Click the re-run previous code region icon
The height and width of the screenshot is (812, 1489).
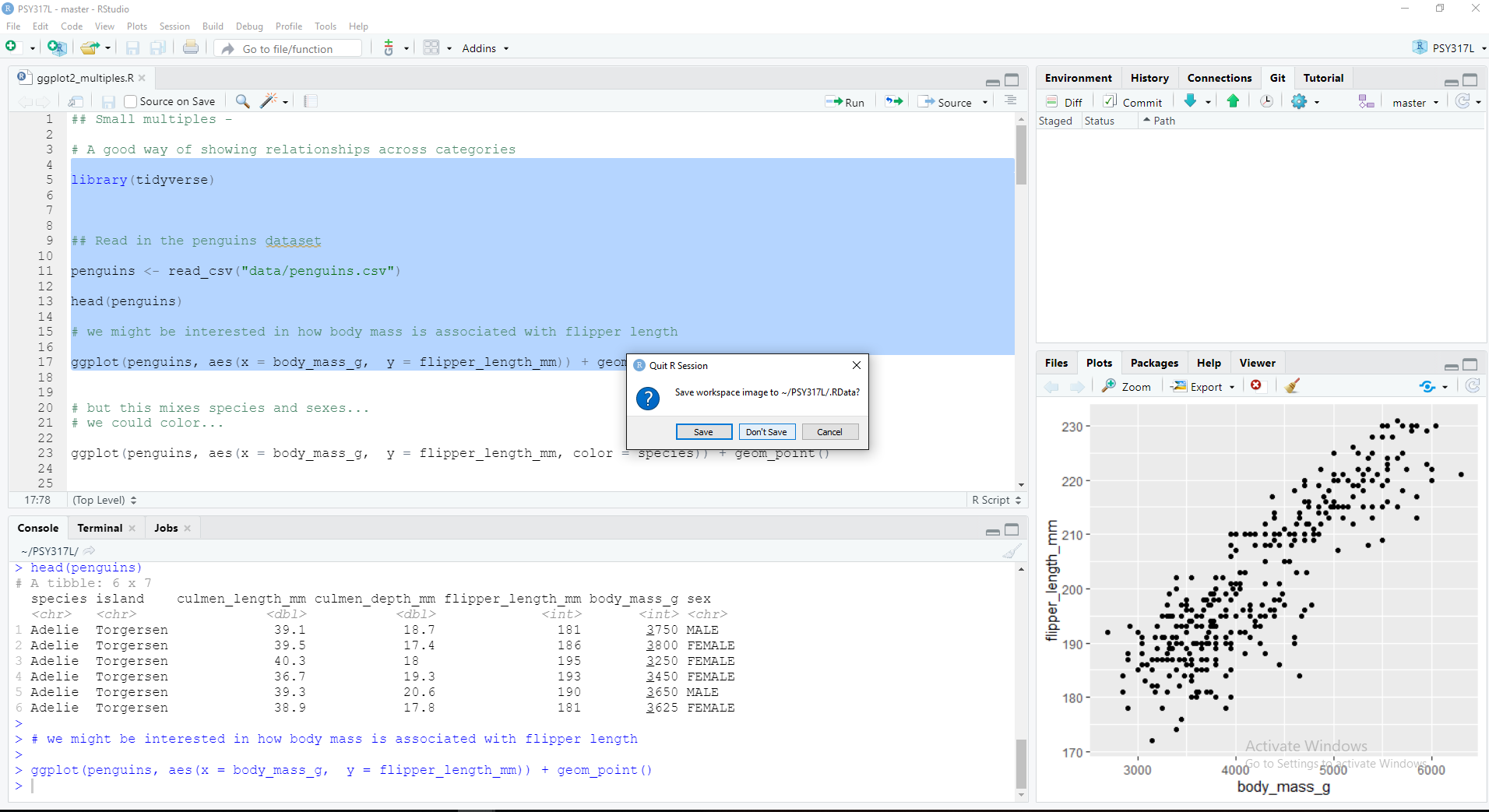[894, 101]
